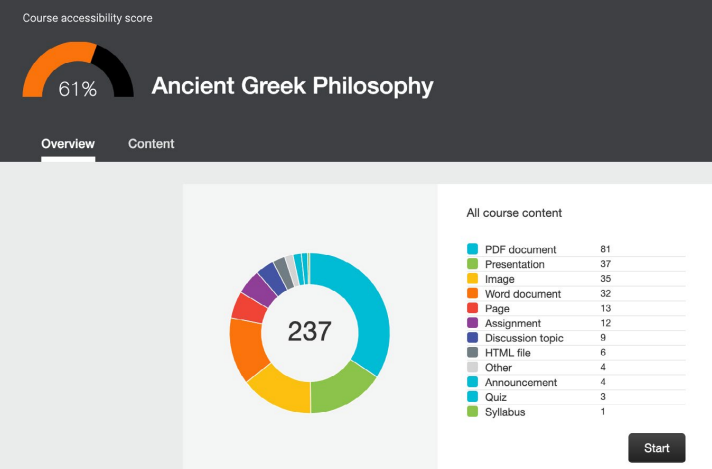Click the Assignment legend purple swatch
712x469 pixels.
click(472, 323)
